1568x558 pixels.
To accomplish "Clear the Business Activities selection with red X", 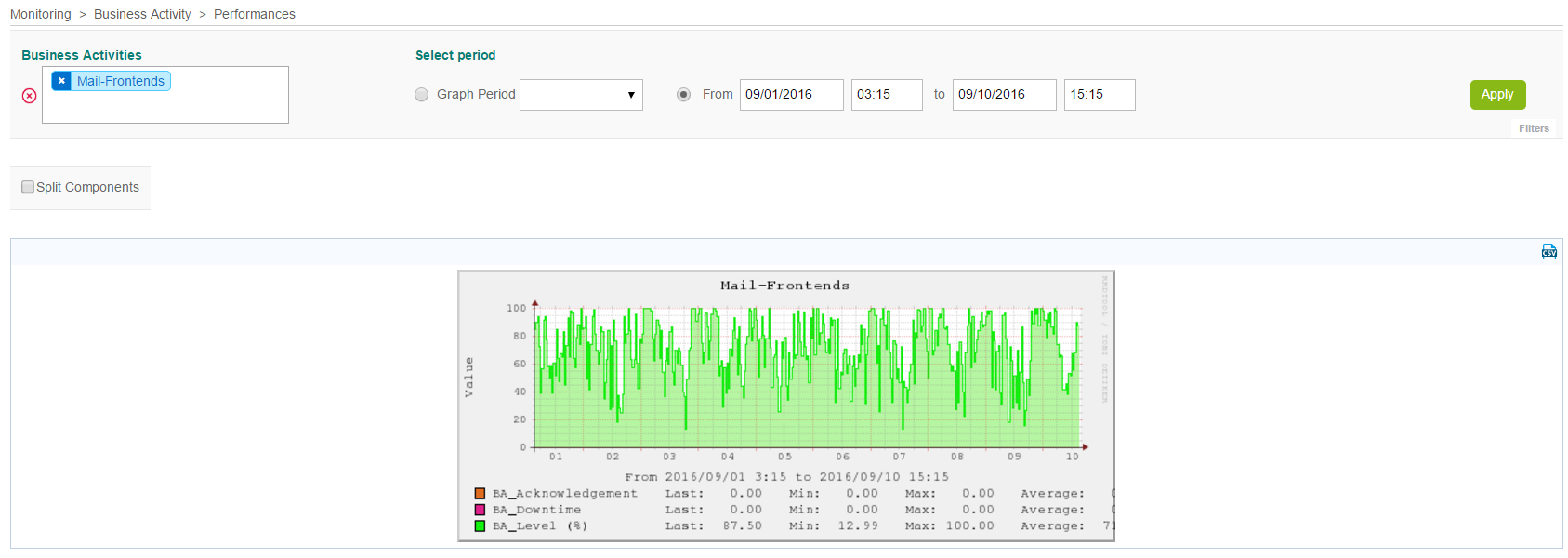I will coord(30,96).
